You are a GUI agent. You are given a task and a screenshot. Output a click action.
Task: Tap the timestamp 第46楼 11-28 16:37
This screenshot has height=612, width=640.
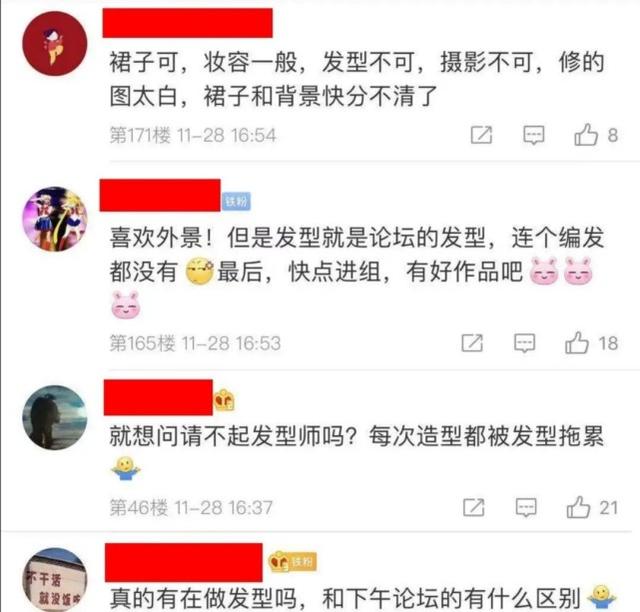(191, 507)
